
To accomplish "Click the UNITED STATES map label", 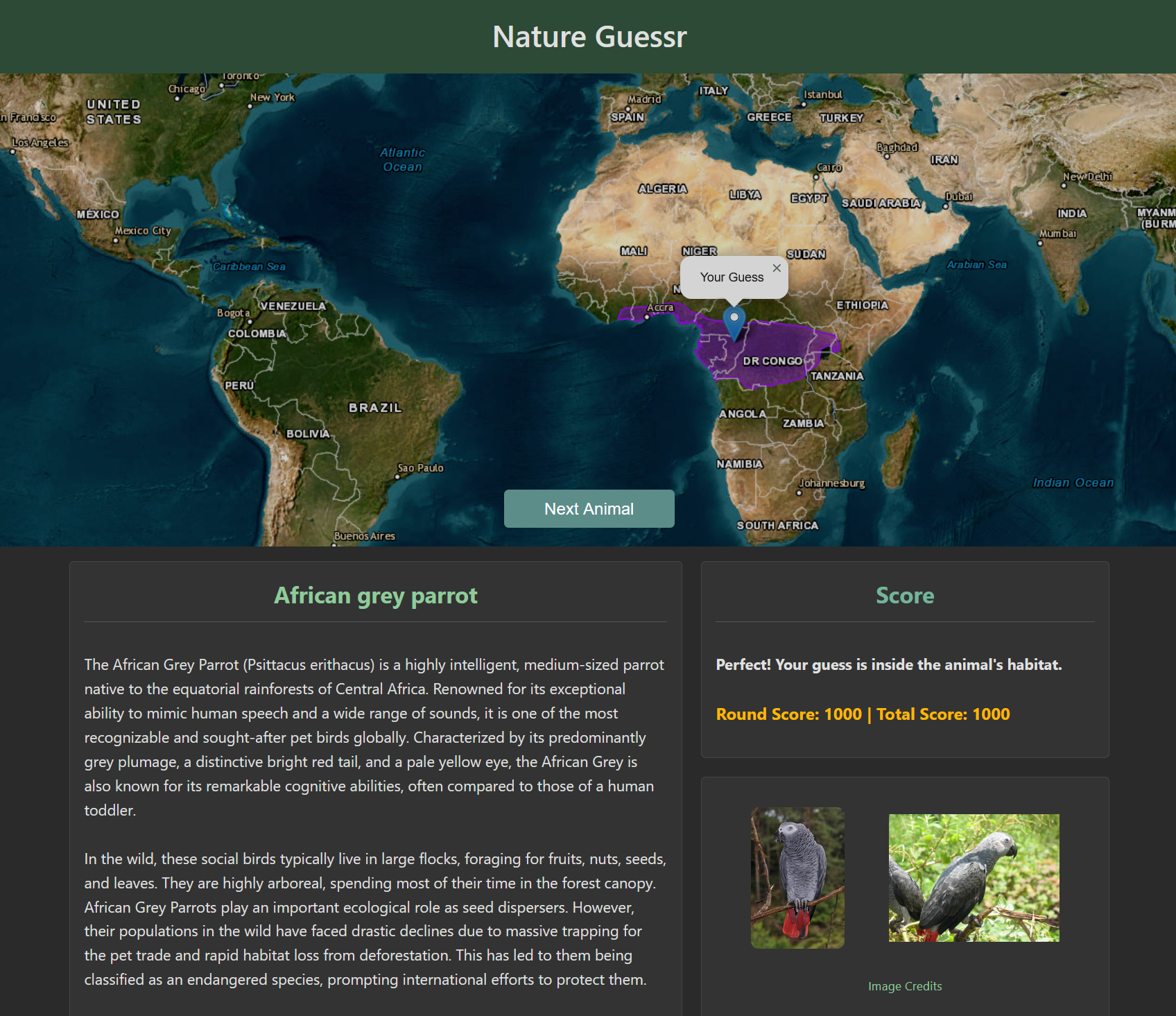I will pyautogui.click(x=114, y=112).
